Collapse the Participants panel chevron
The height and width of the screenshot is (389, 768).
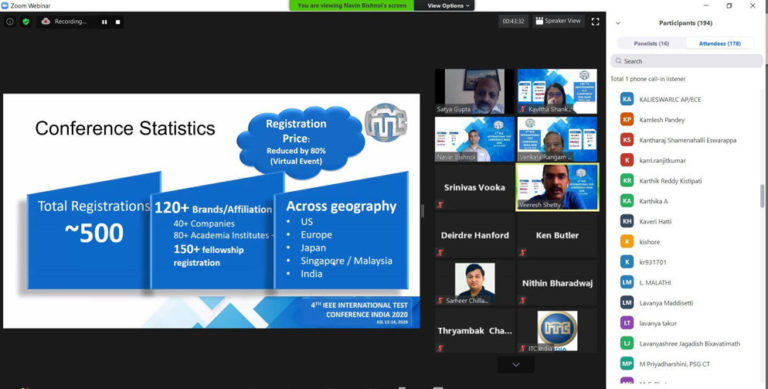(618, 23)
